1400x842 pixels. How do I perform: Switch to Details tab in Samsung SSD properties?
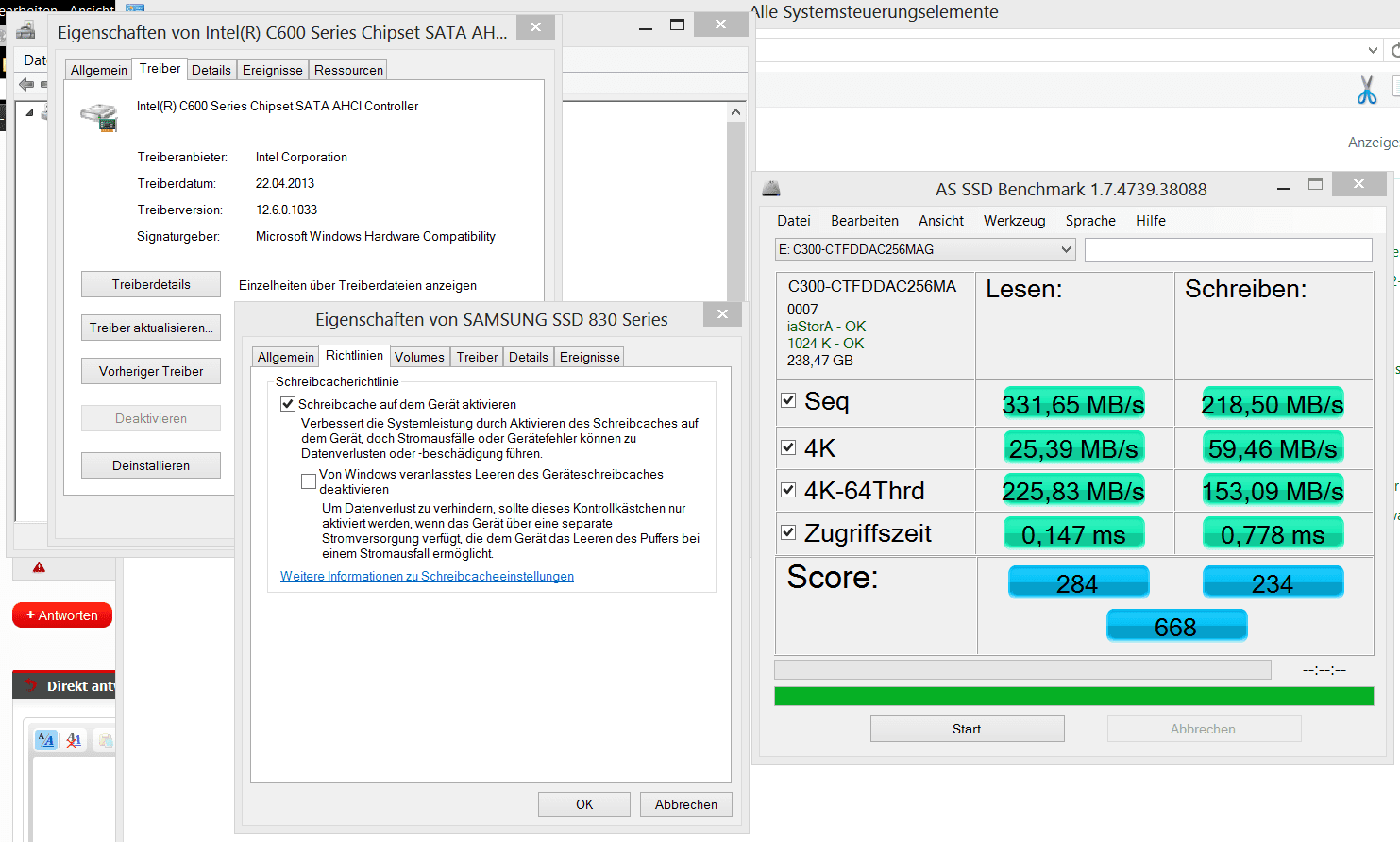point(529,357)
